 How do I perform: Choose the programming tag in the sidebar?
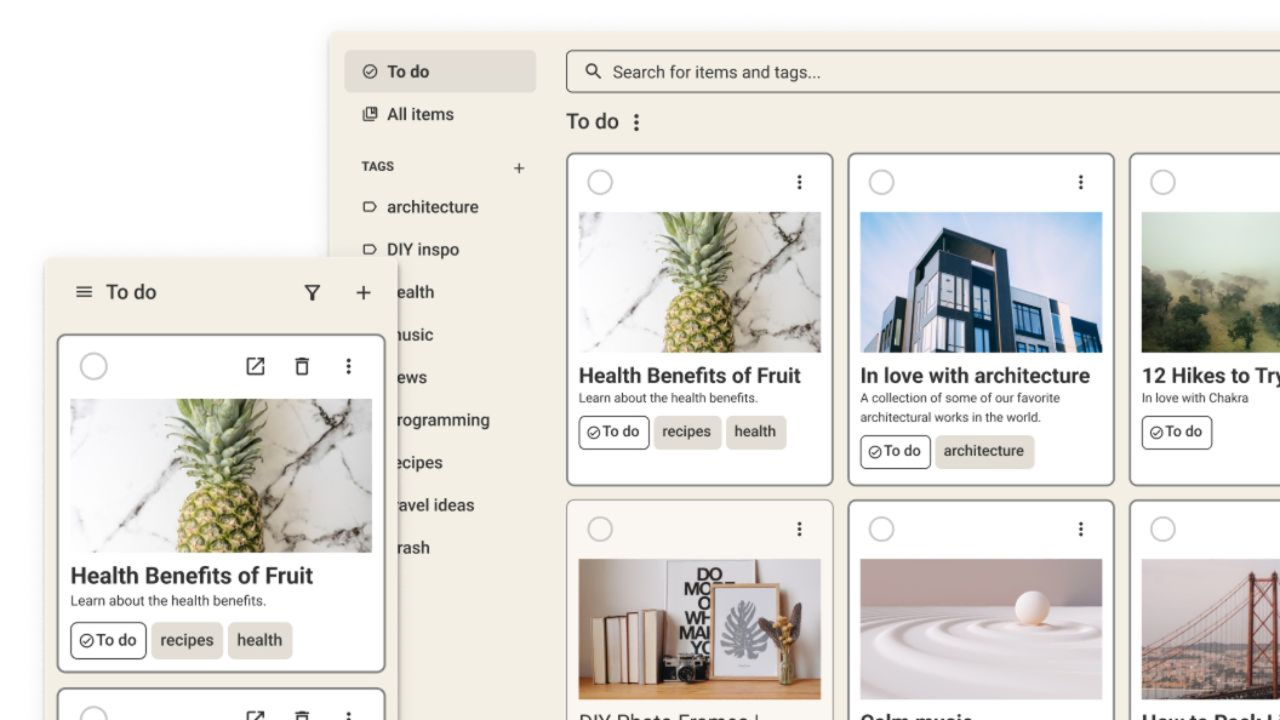point(444,420)
